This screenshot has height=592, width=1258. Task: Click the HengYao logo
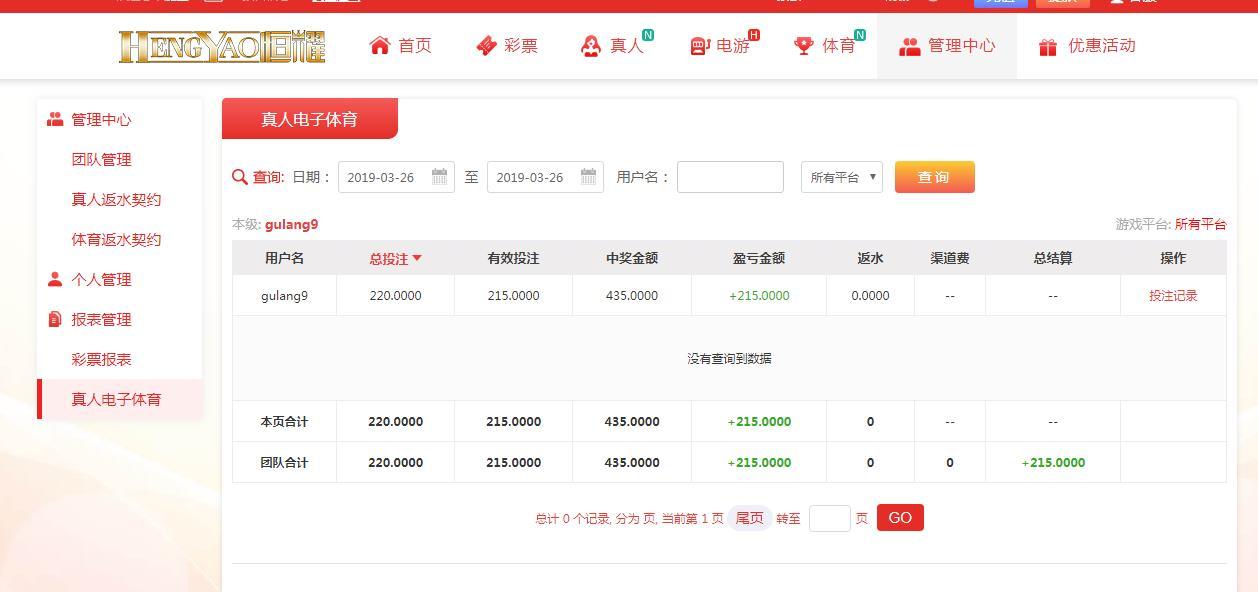click(x=222, y=46)
